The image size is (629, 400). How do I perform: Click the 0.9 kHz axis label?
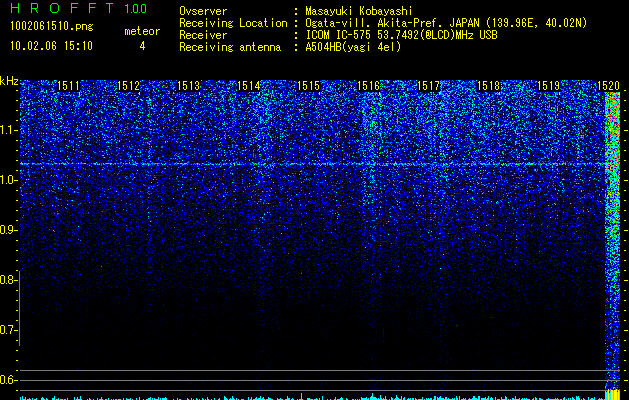[9, 230]
